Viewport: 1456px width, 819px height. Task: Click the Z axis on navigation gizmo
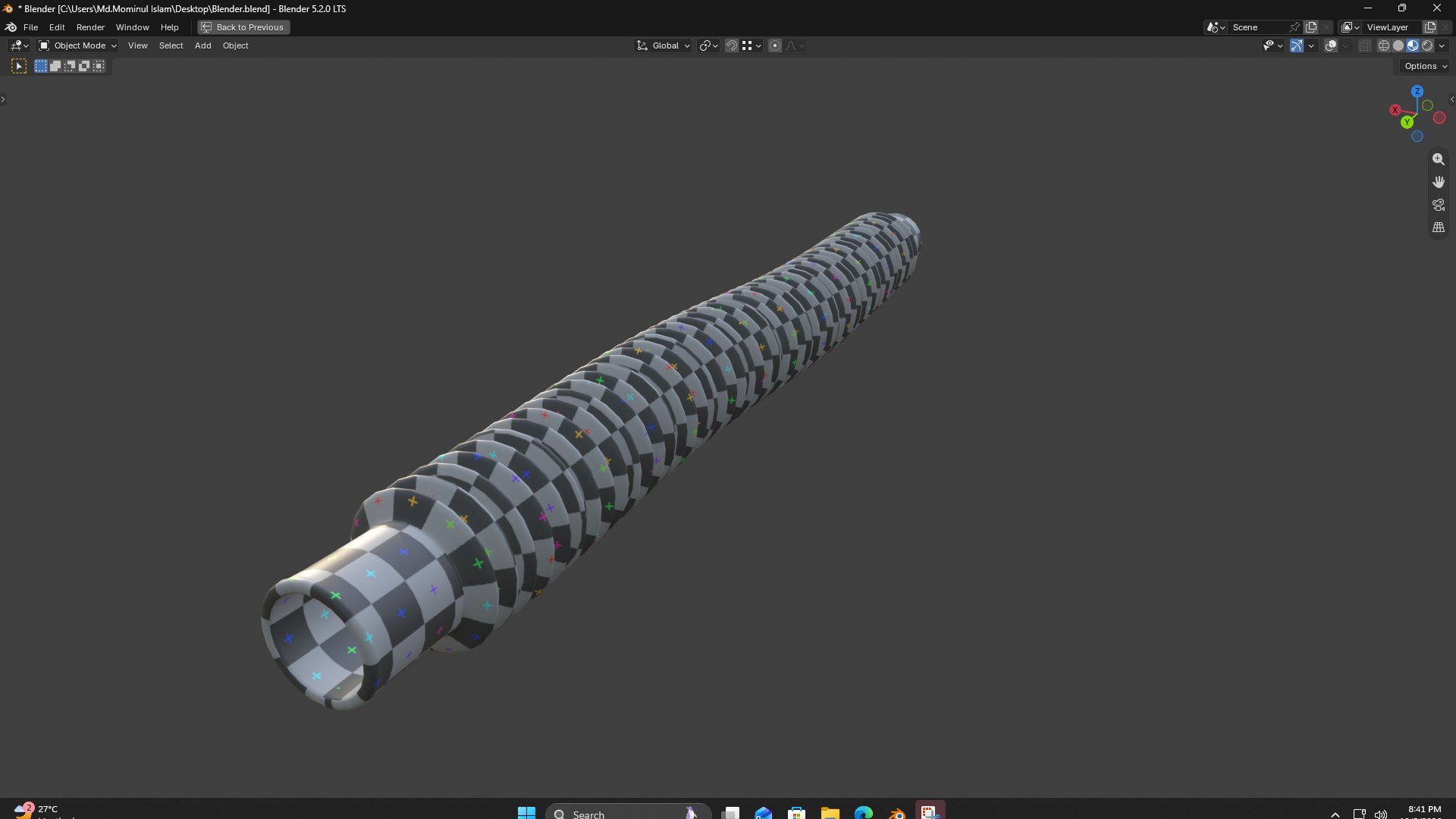point(1417,91)
